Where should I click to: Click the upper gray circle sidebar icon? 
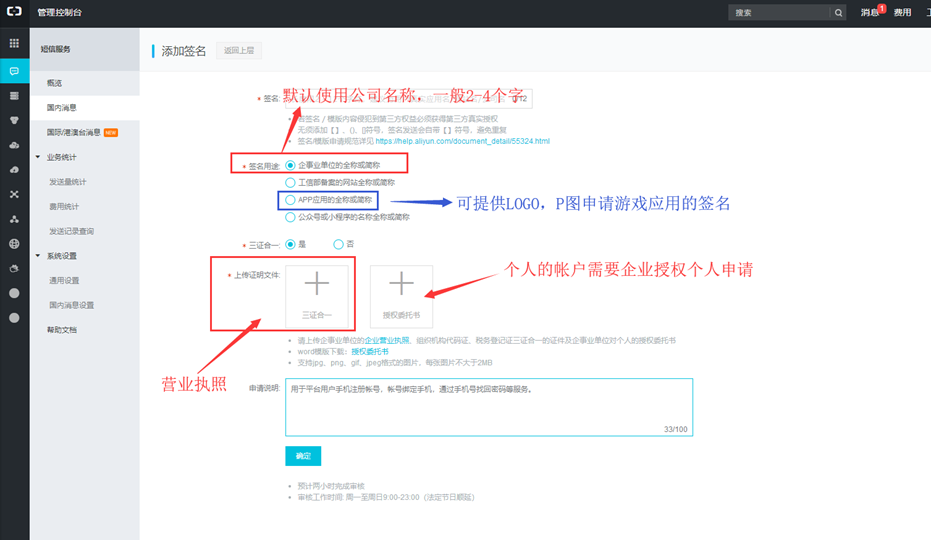(x=14, y=293)
